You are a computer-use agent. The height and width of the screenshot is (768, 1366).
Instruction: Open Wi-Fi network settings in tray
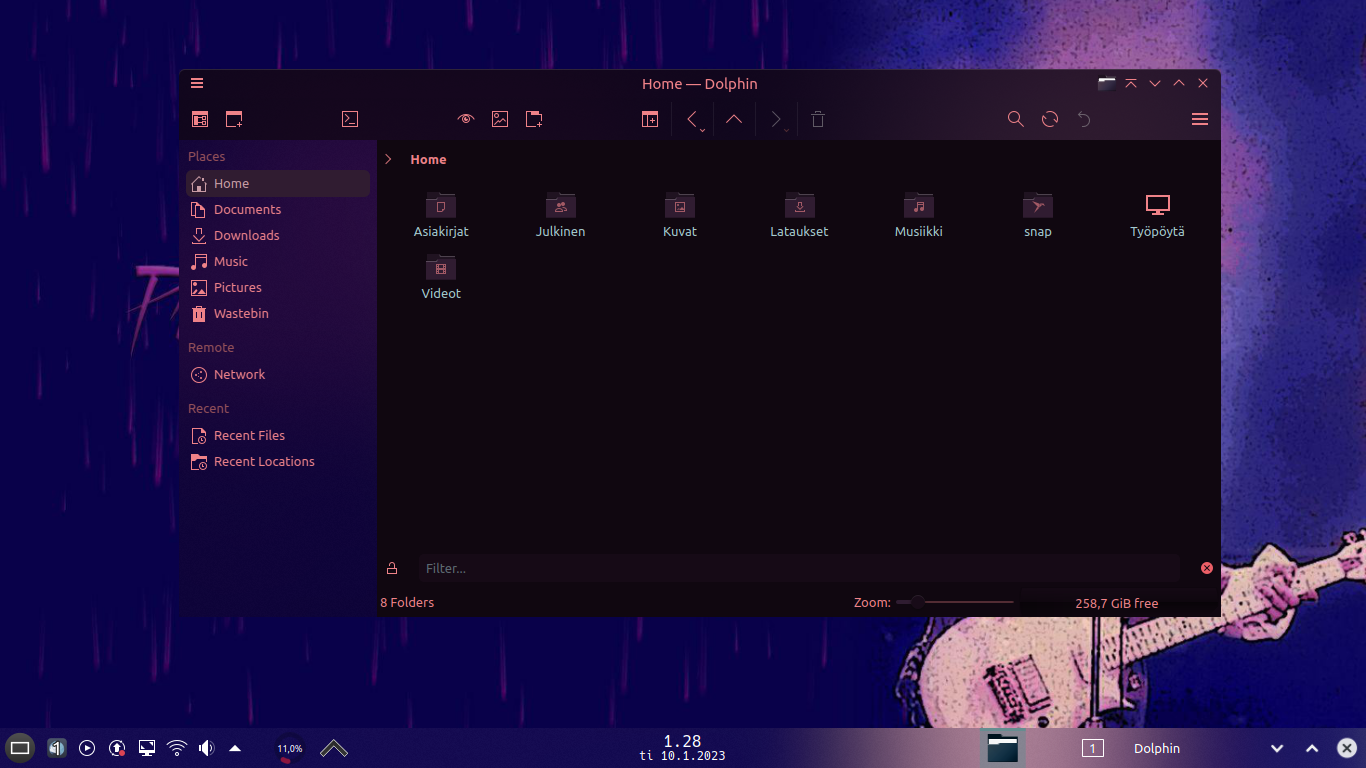click(177, 747)
